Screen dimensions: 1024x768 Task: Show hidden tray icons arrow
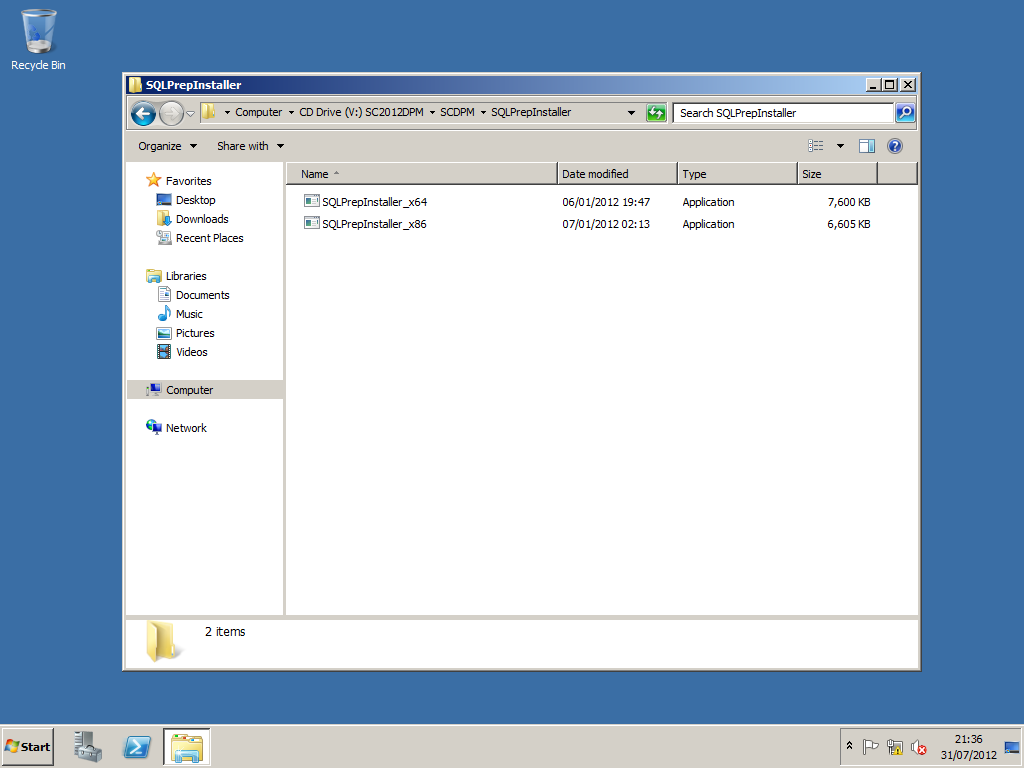[850, 746]
